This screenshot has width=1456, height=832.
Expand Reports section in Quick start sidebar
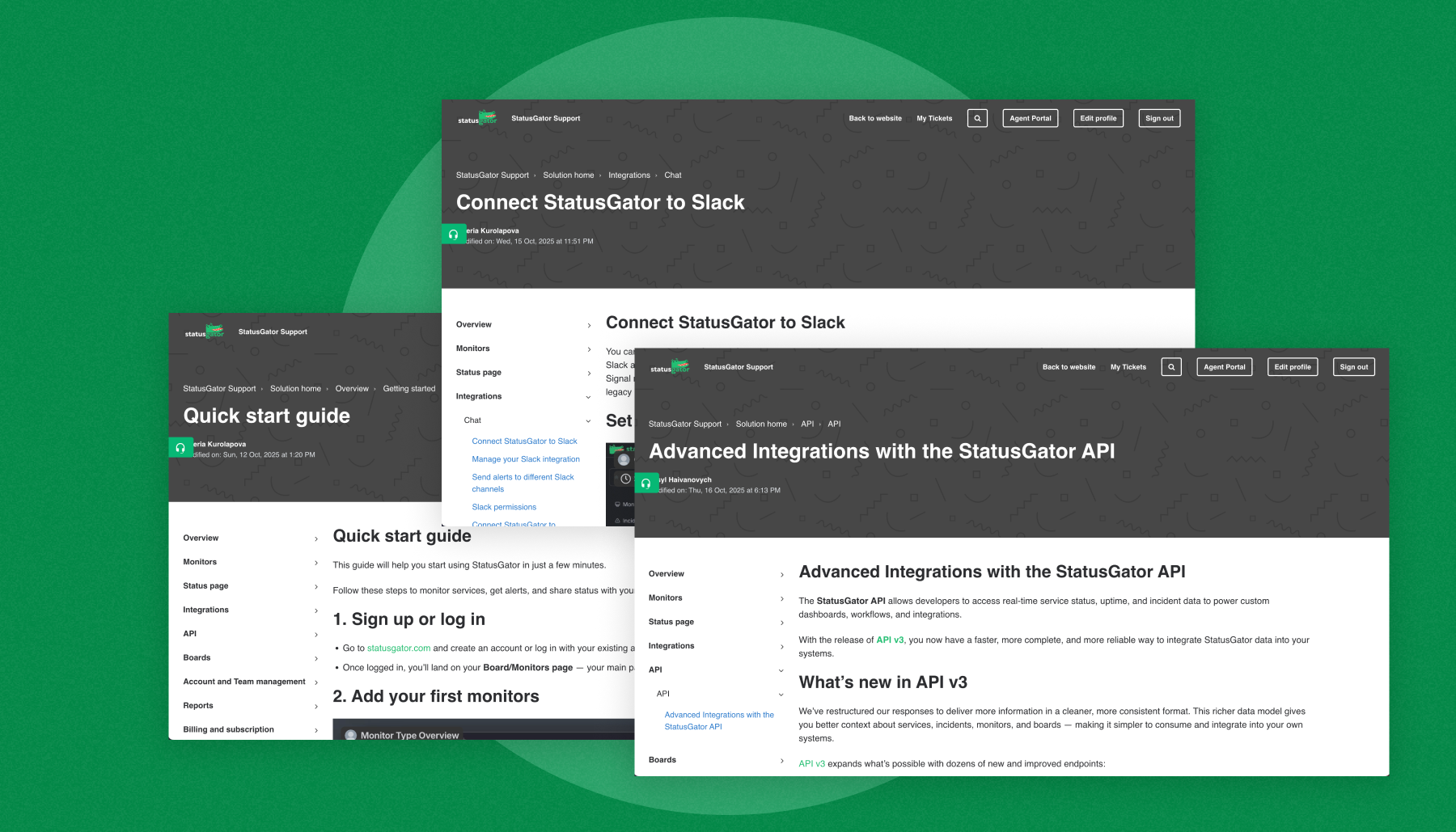coord(315,707)
